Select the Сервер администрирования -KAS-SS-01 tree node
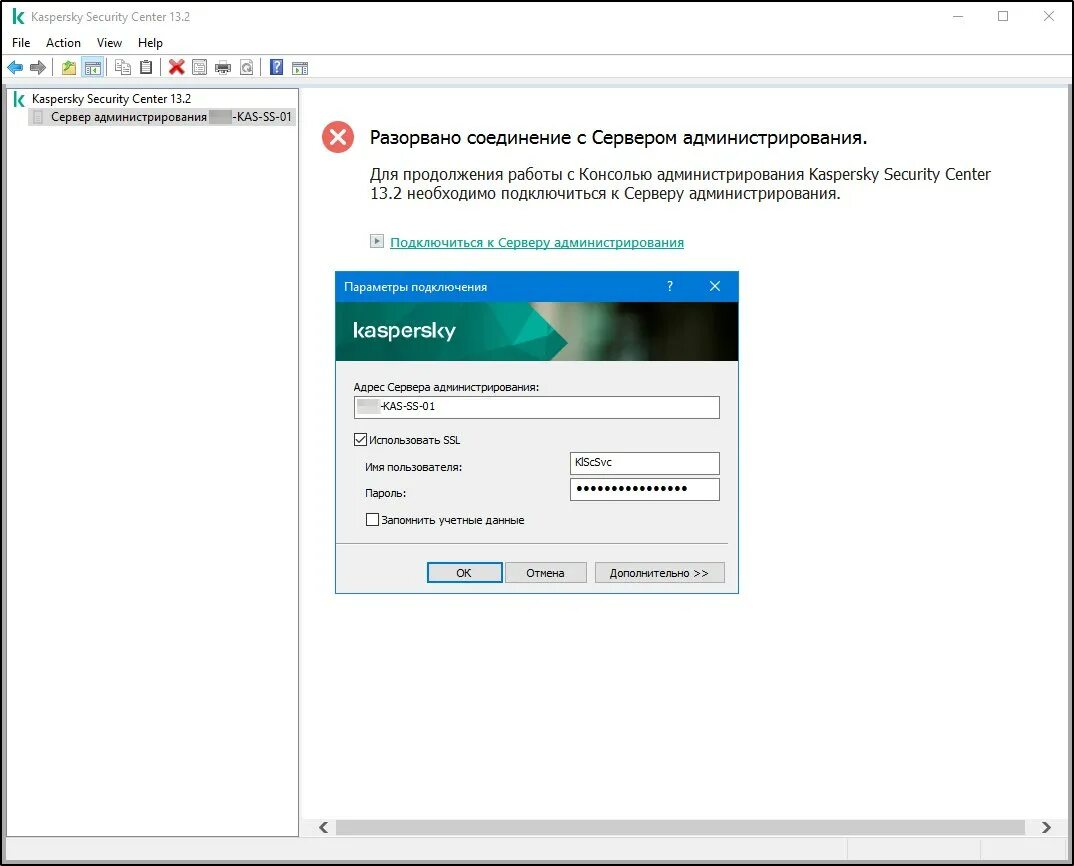1074x866 pixels. tap(163, 117)
